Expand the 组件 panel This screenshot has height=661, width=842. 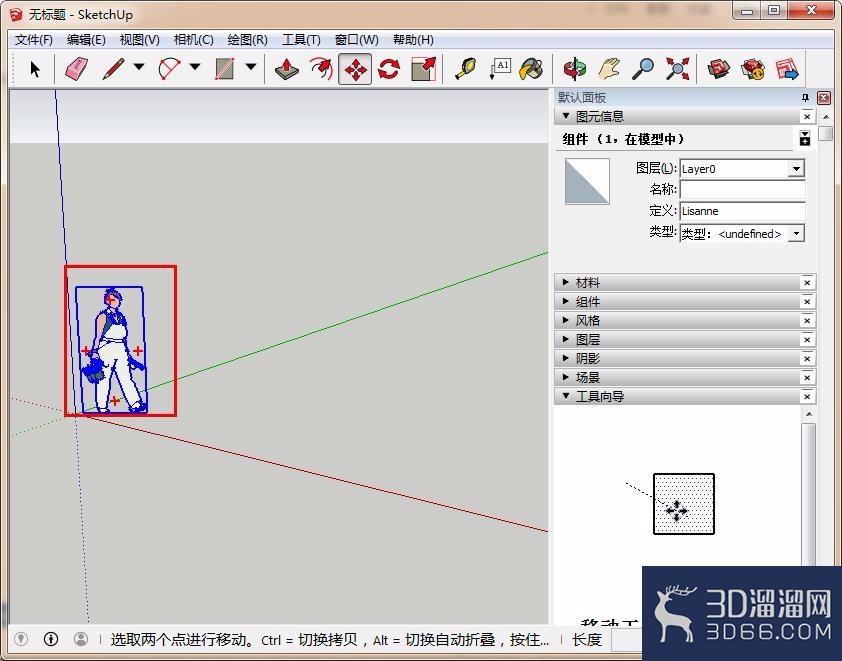[565, 301]
